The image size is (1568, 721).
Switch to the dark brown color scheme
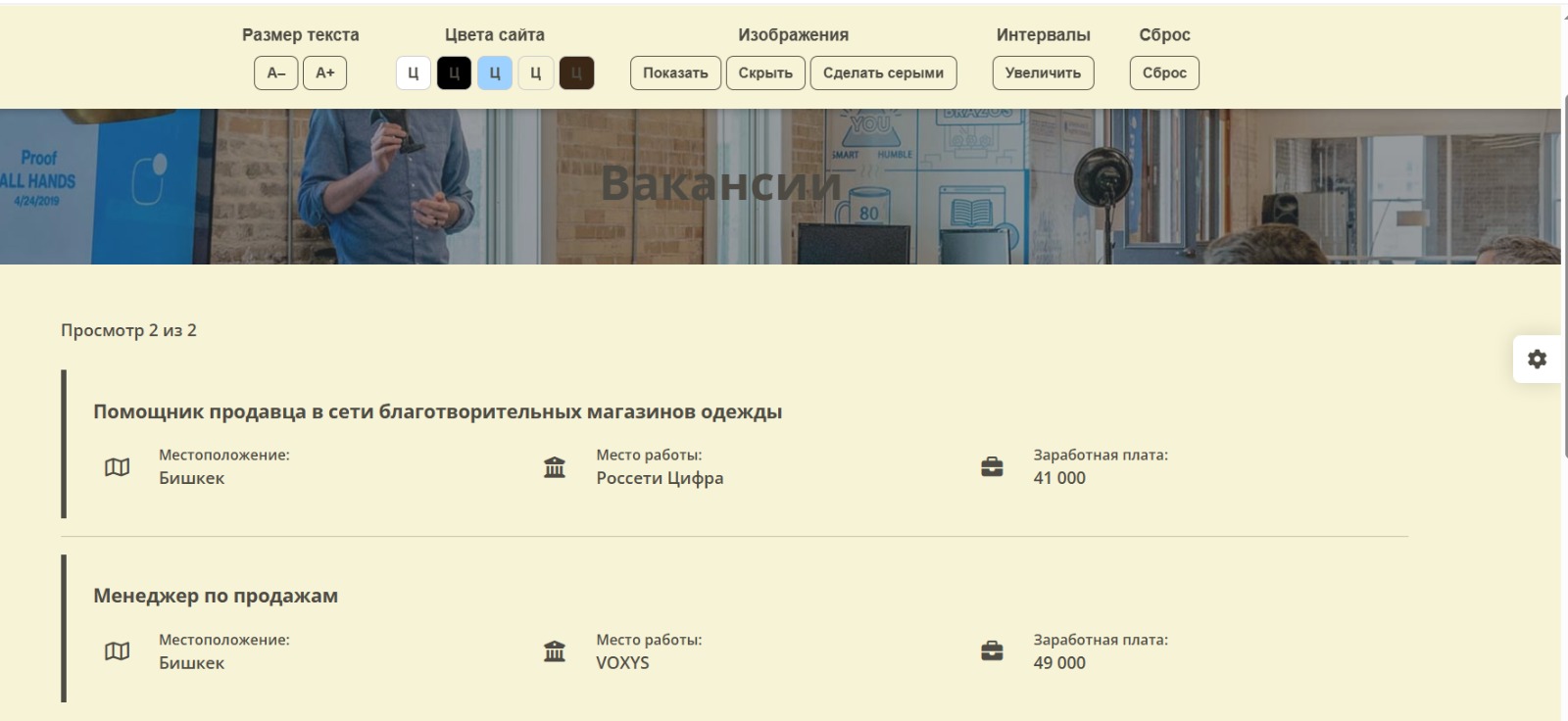(576, 72)
